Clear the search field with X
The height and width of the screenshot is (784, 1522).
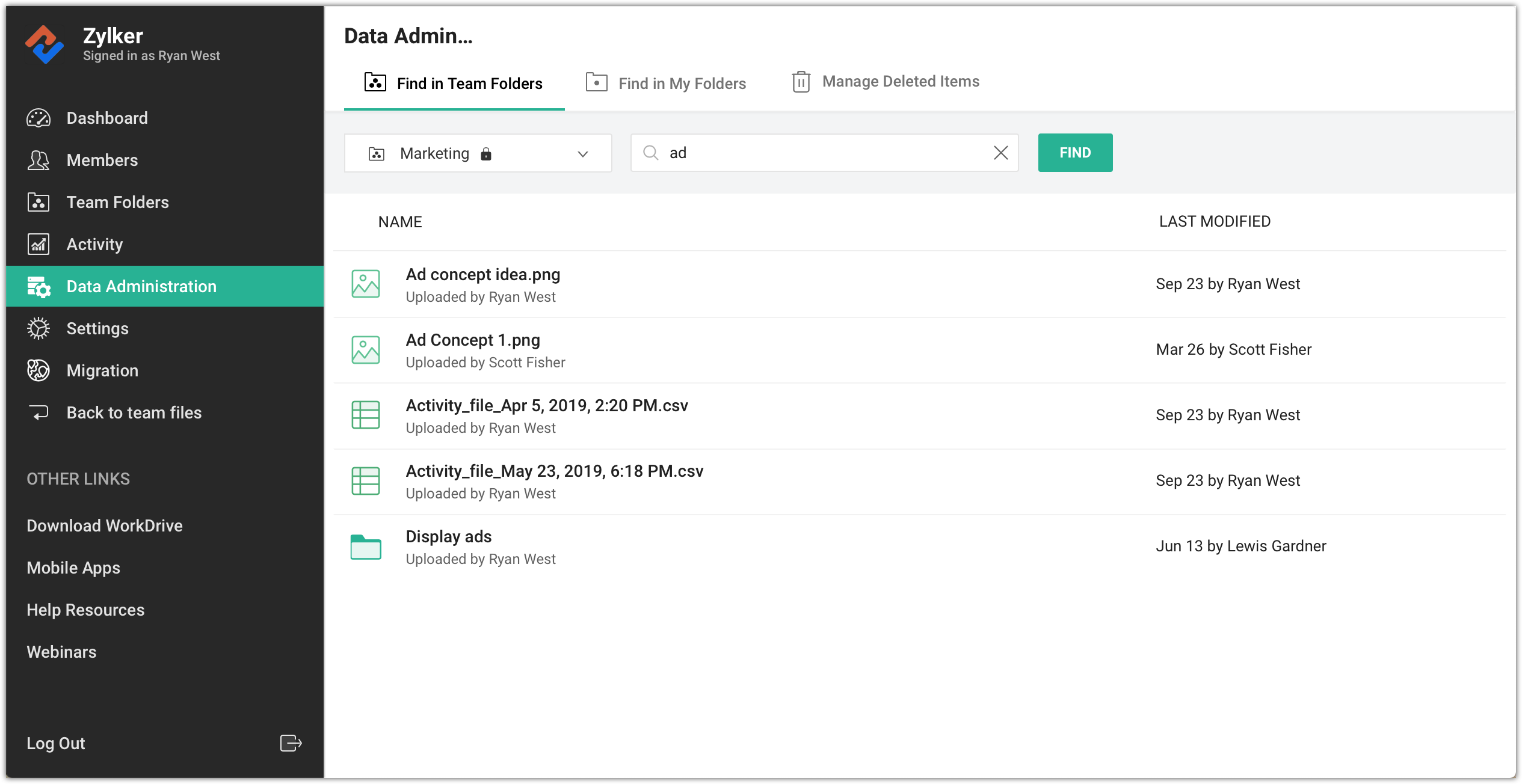tap(1000, 153)
